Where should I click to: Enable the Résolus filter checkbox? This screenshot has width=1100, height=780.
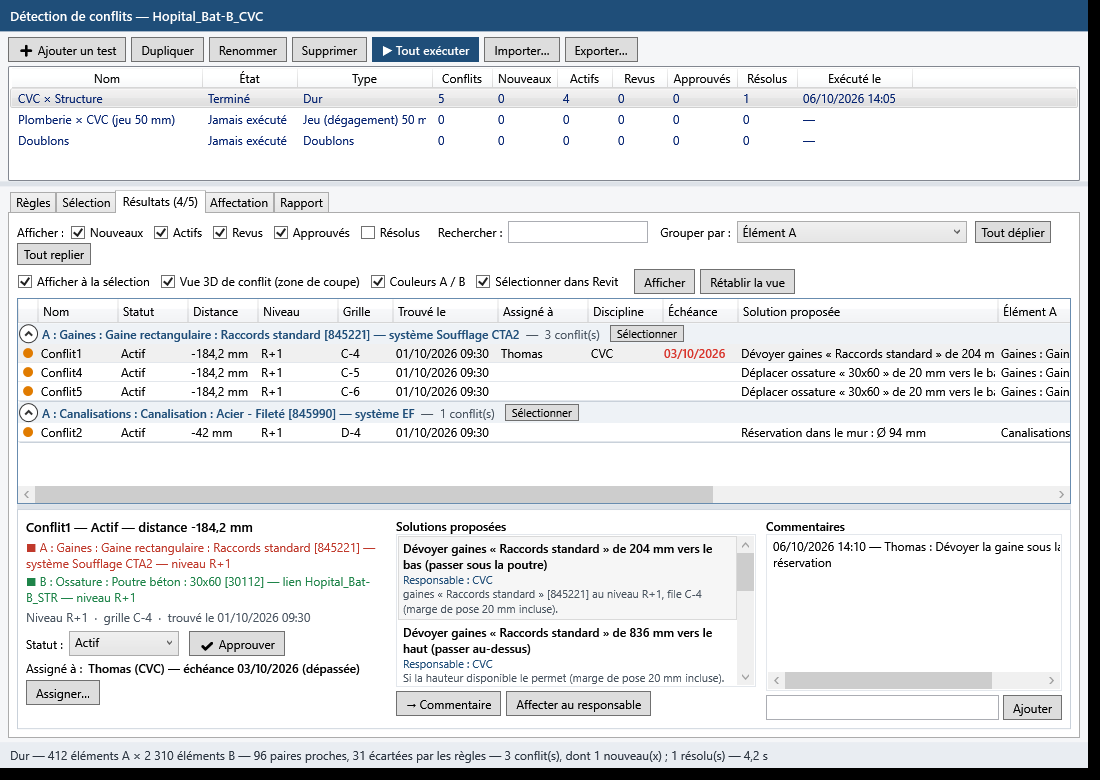[x=368, y=233]
